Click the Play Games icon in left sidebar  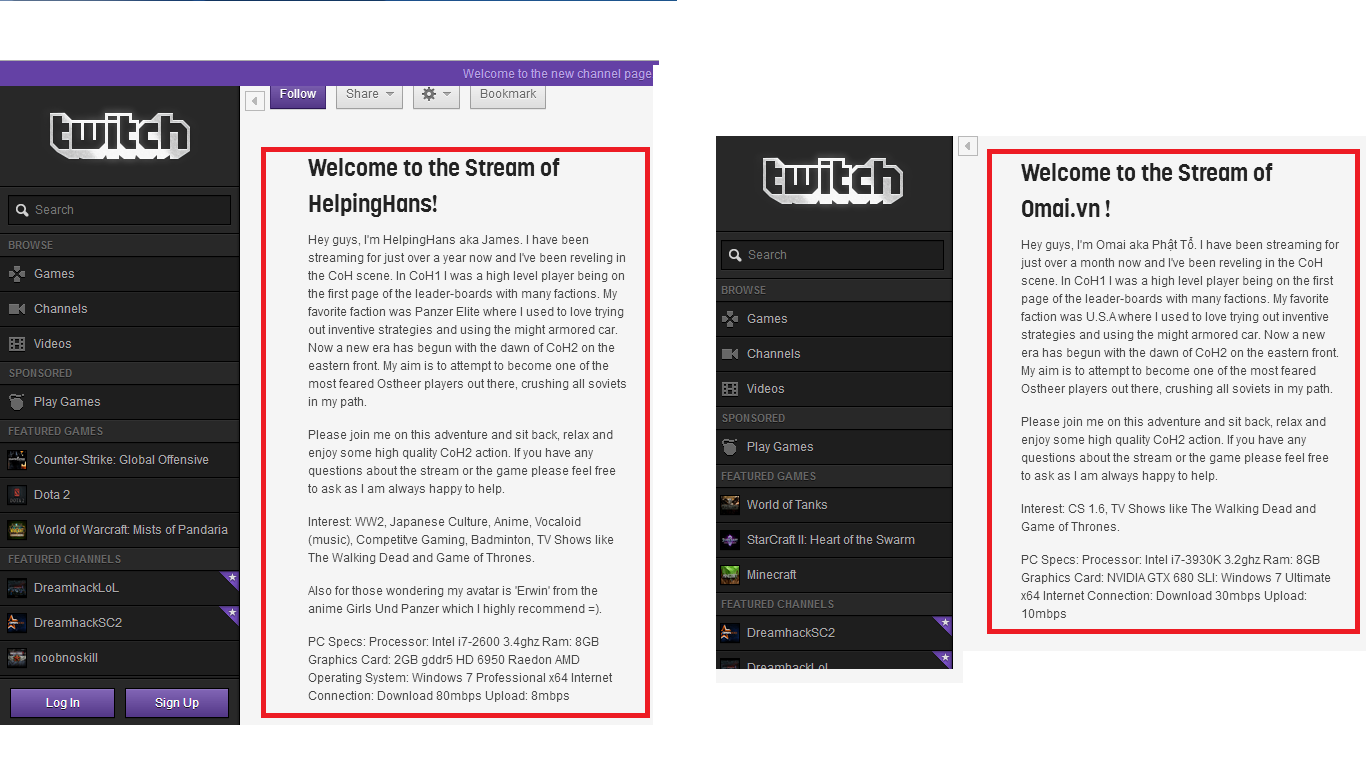point(17,402)
